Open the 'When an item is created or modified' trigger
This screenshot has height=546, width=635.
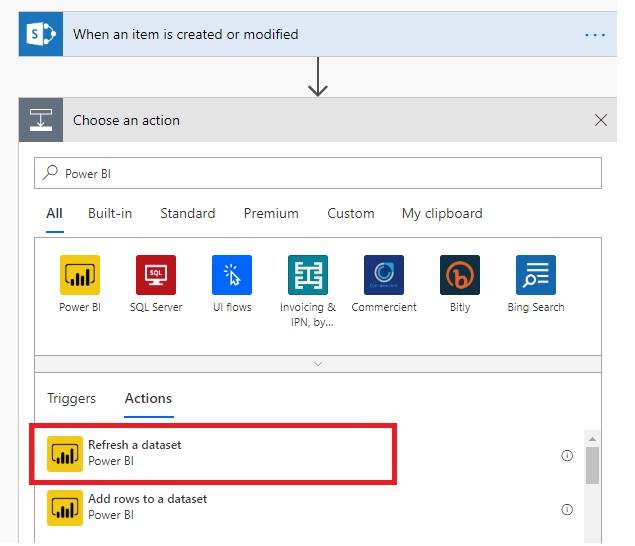tap(318, 34)
